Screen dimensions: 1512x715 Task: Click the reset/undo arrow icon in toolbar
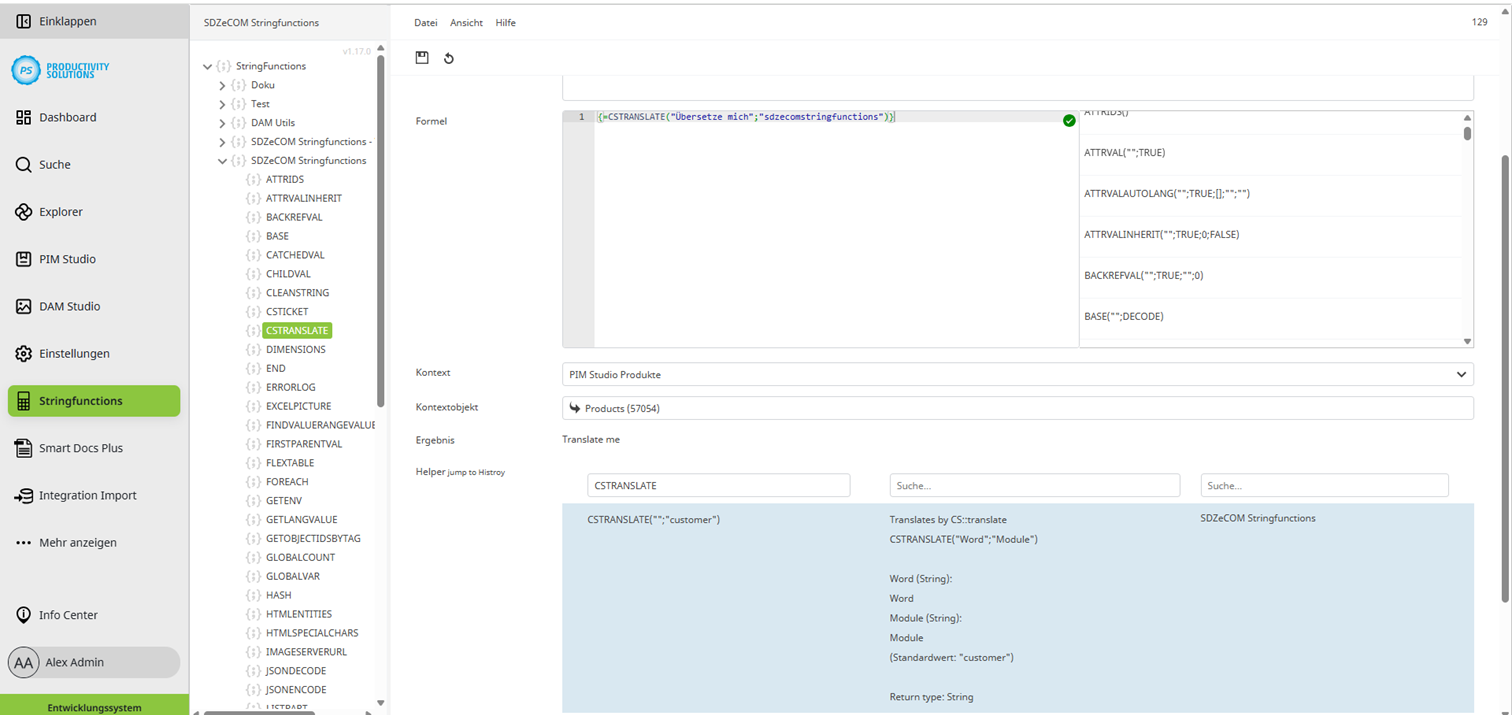(x=449, y=58)
